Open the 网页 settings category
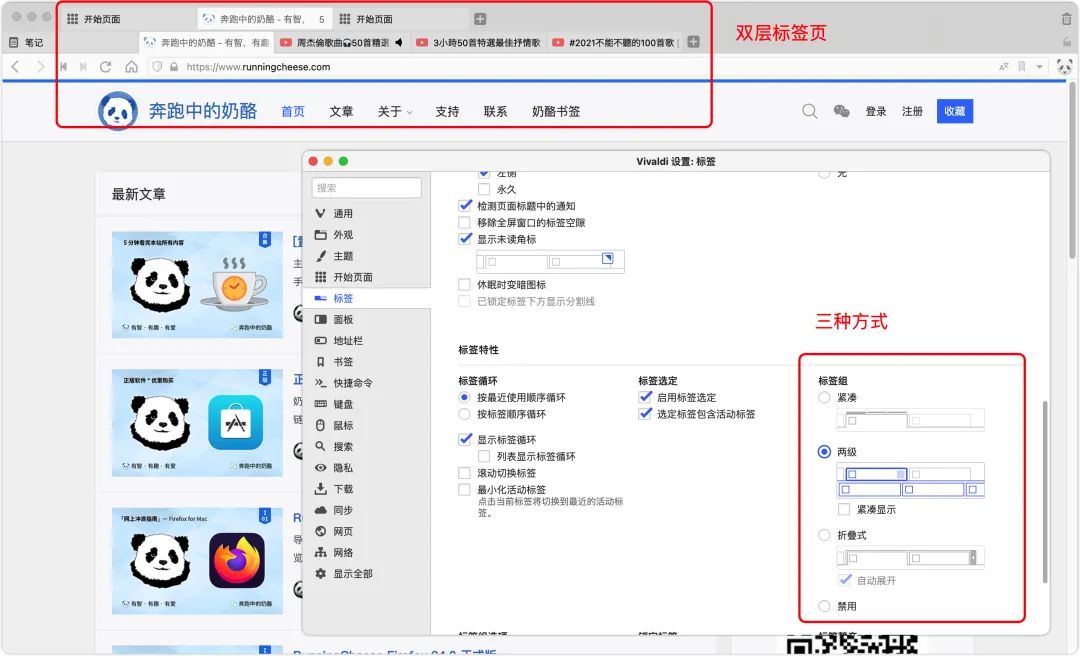This screenshot has width=1080, height=656. (342, 531)
